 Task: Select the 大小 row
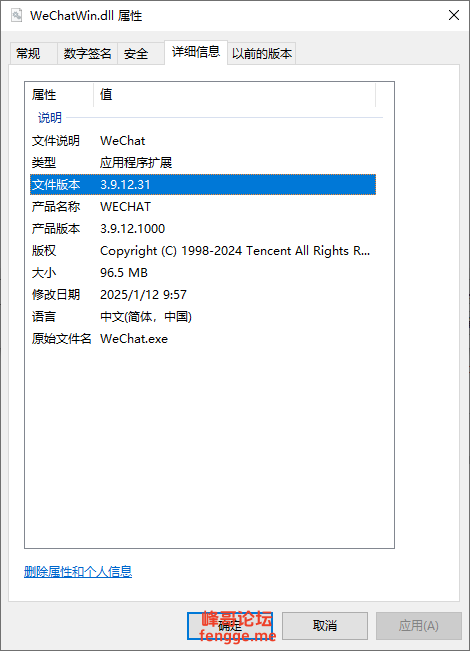click(x=203, y=273)
